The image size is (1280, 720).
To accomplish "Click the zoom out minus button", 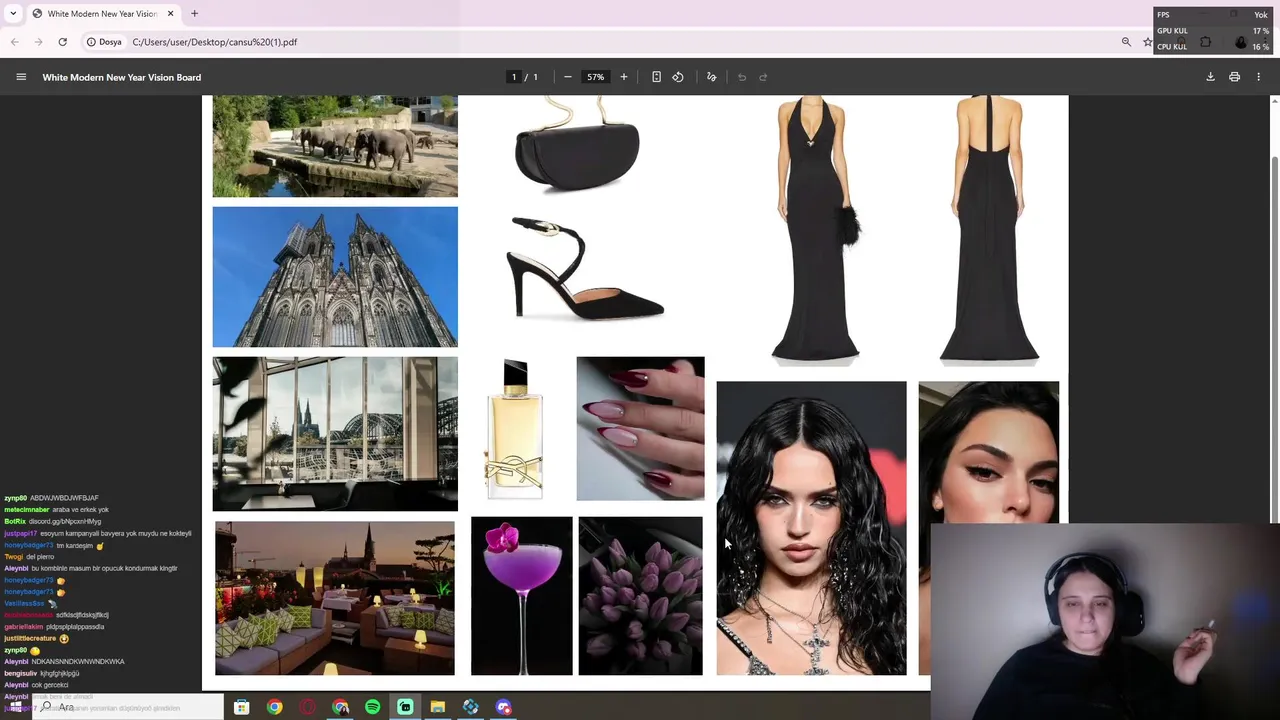I will coord(568,77).
